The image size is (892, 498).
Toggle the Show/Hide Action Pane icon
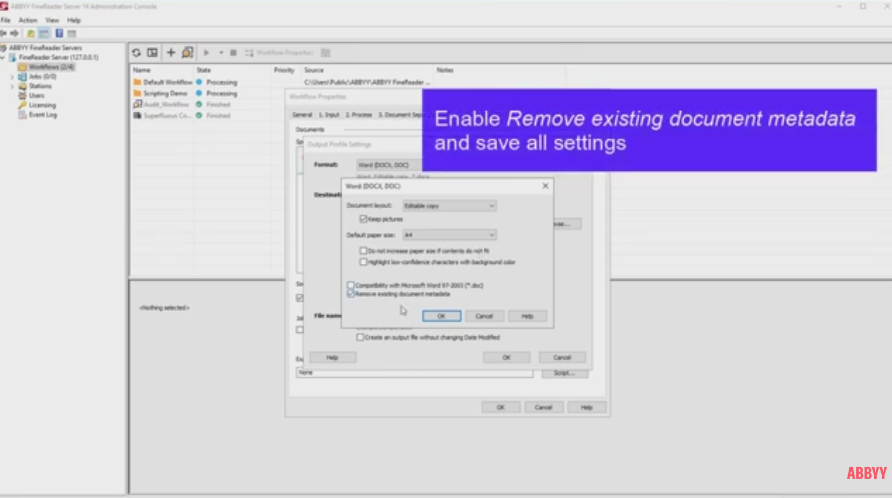tap(72, 34)
